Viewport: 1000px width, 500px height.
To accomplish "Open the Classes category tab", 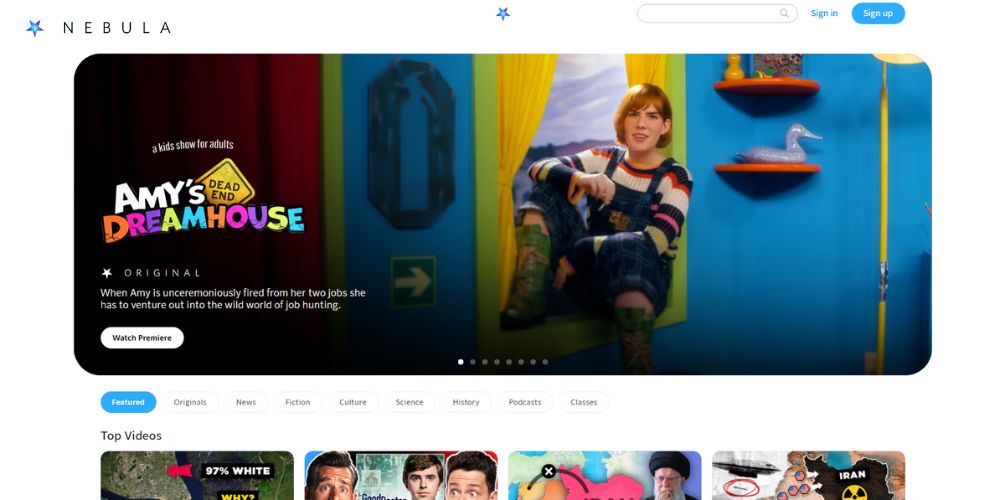I will pyautogui.click(x=584, y=402).
